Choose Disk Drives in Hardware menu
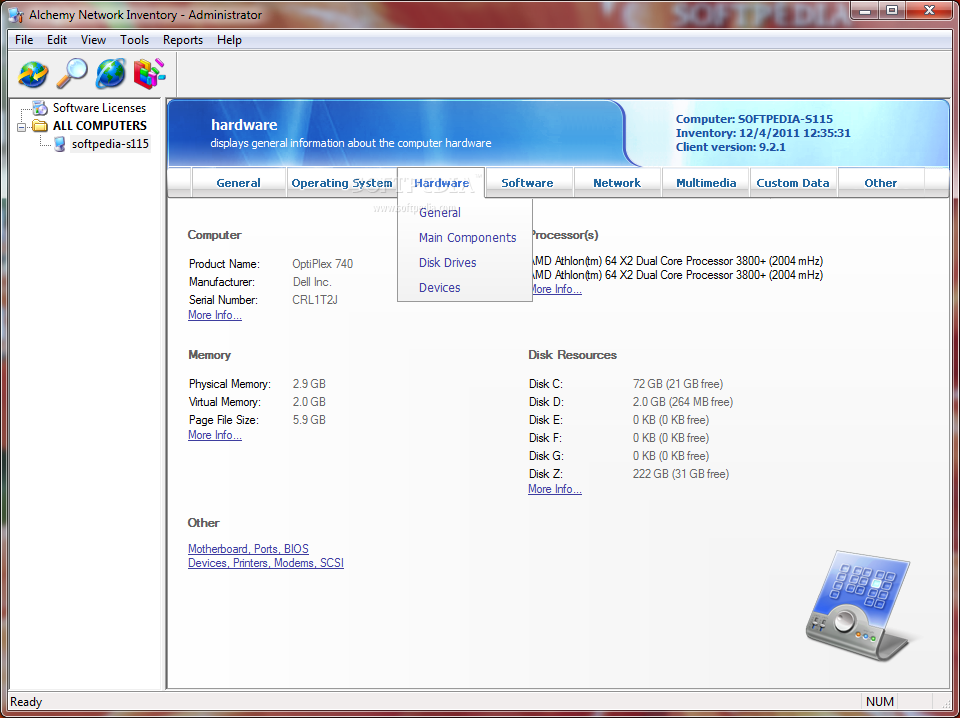The image size is (960, 718). pyautogui.click(x=448, y=263)
